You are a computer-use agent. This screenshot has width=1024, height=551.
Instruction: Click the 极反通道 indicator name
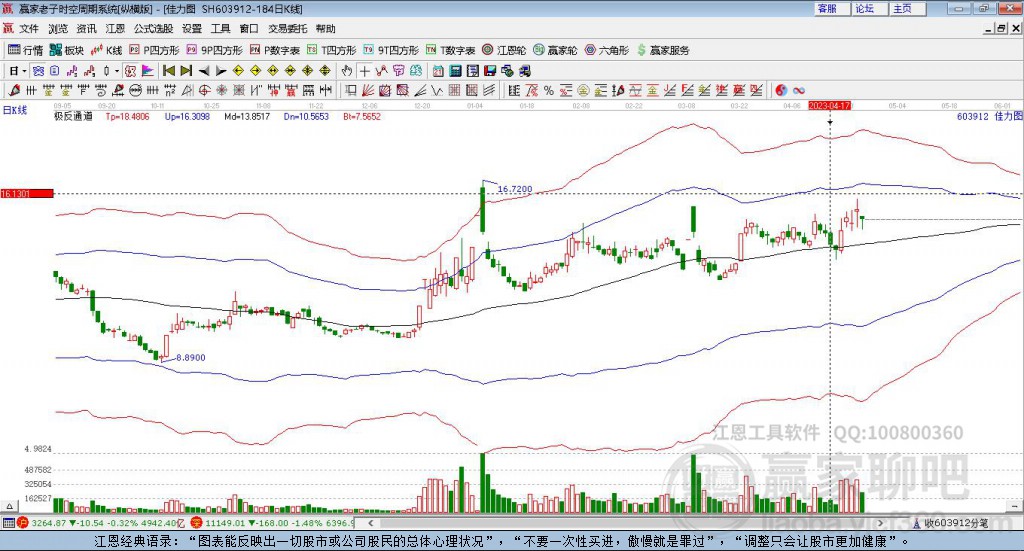(73, 116)
